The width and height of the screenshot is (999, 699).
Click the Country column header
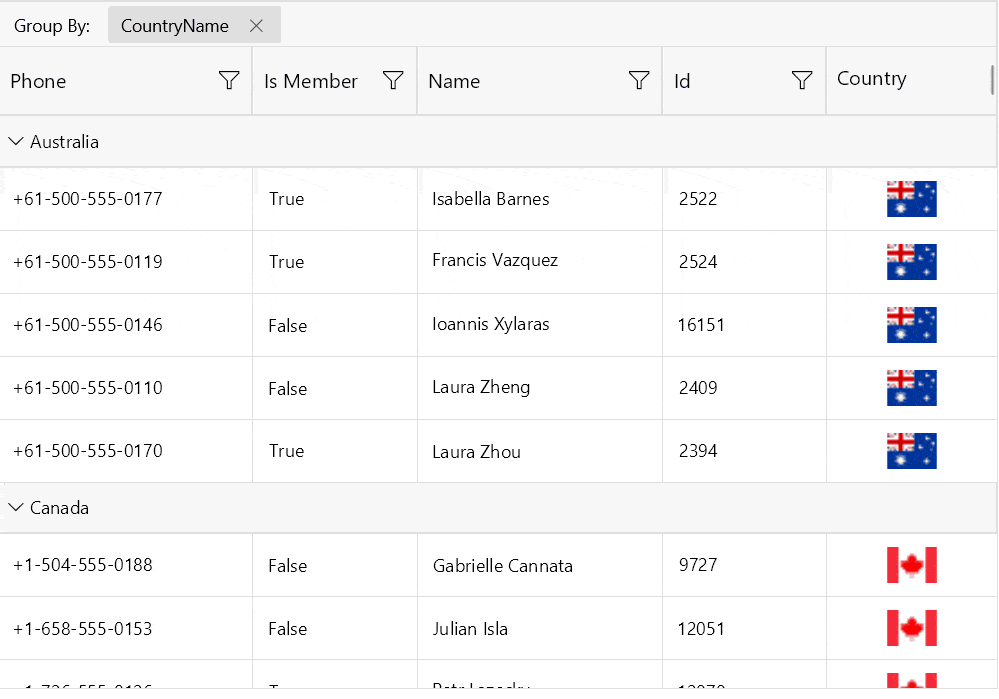click(x=871, y=78)
